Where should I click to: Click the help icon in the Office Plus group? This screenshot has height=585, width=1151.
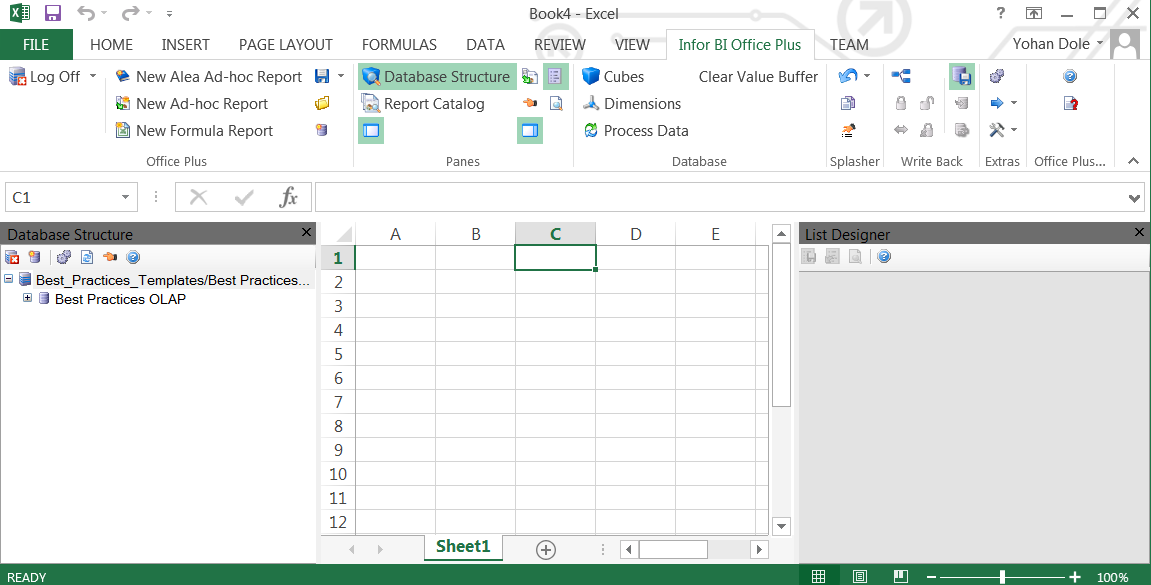1068,76
